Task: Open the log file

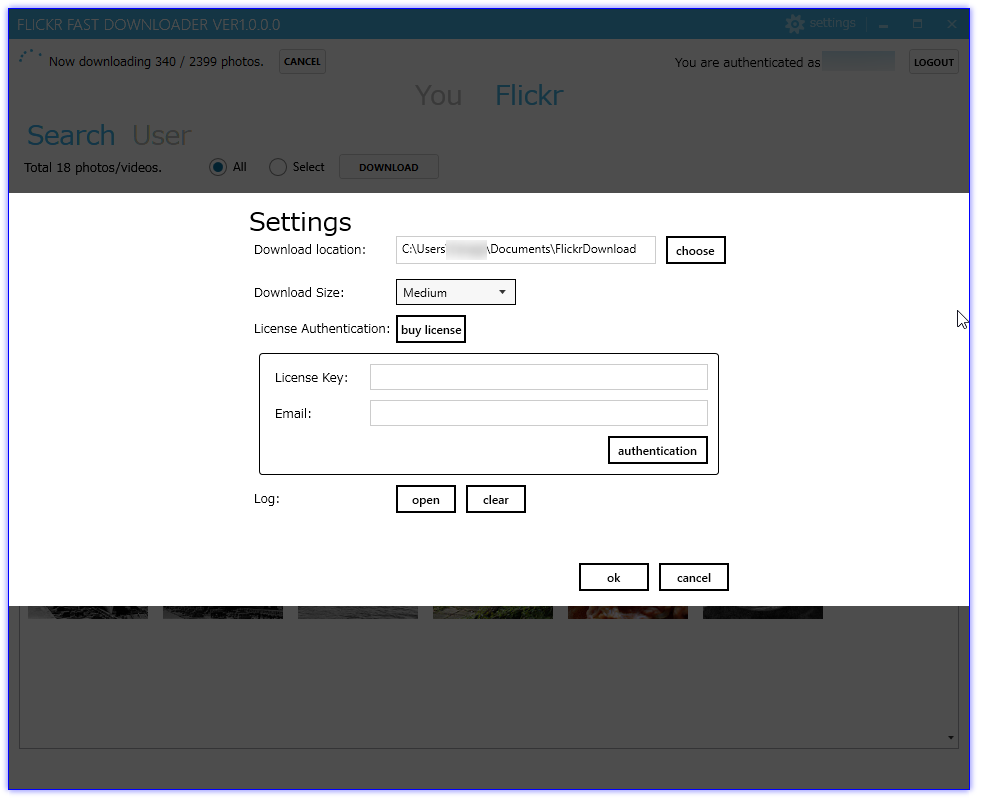Action: (426, 500)
